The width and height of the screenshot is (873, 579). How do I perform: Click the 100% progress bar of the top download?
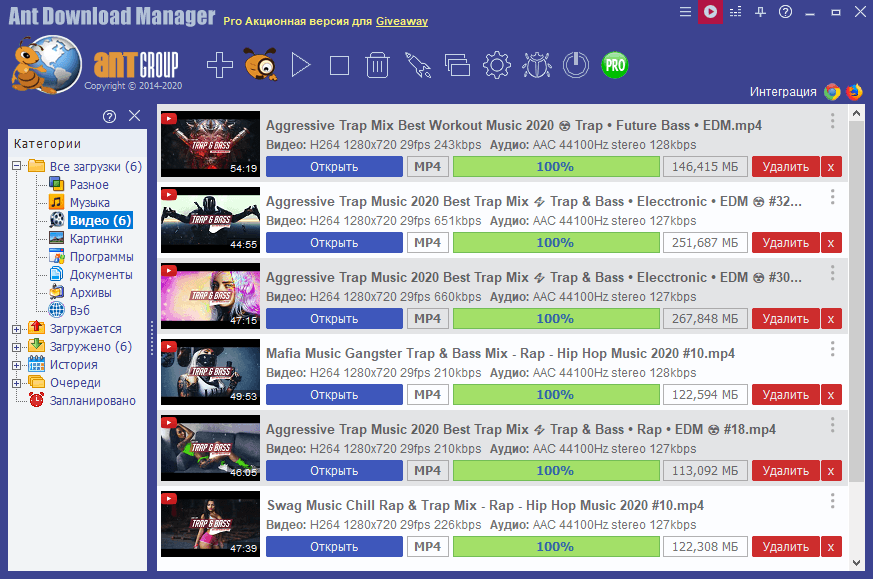tap(556, 166)
